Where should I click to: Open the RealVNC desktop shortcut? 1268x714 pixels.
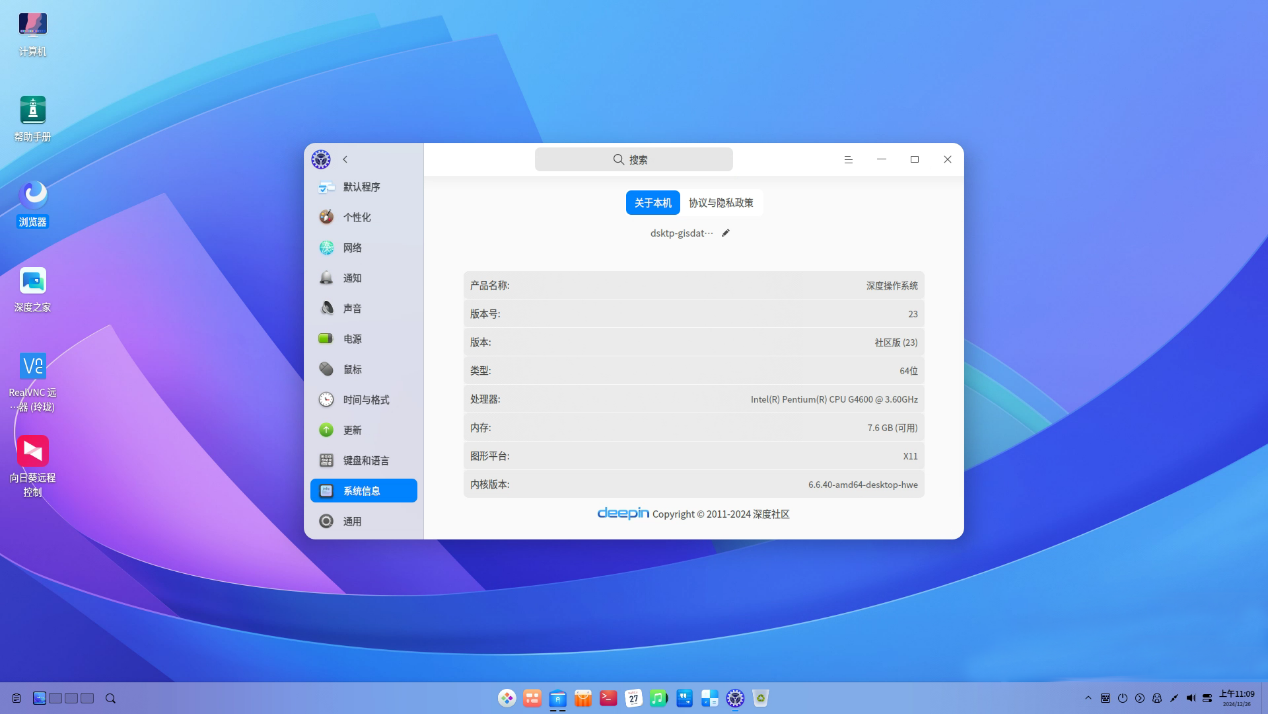click(x=33, y=382)
